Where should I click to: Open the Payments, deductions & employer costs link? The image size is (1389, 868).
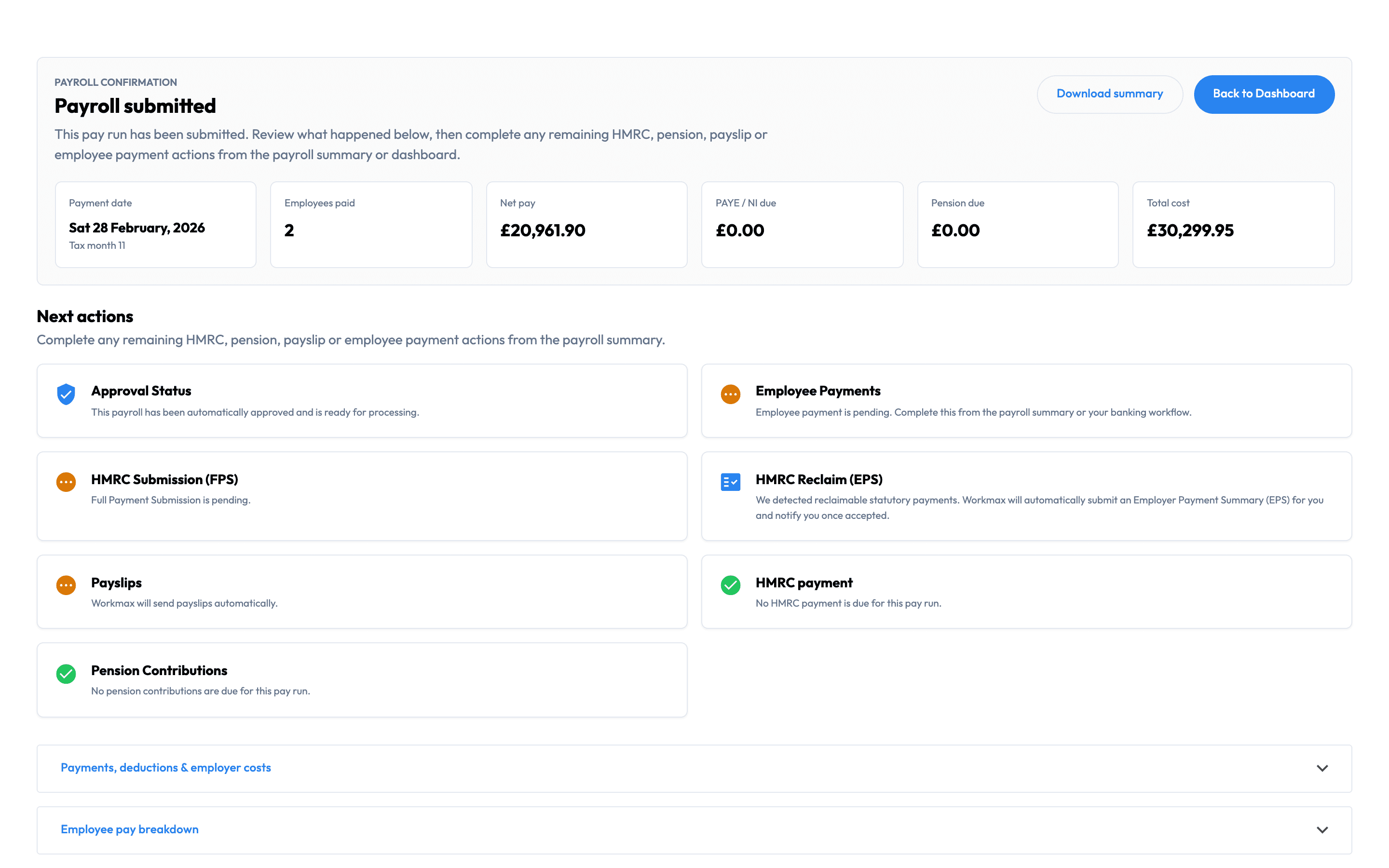(166, 768)
